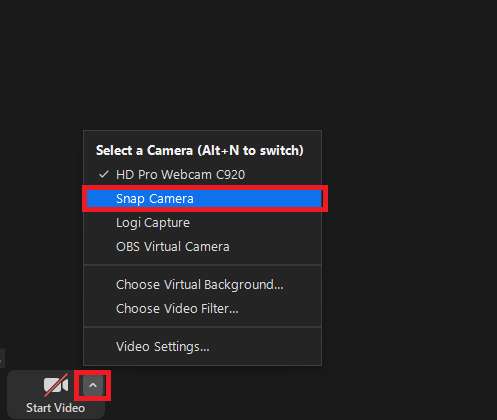Screen dimensions: 497x420
Task: Open Choose Virtual Background option
Action: pos(200,285)
